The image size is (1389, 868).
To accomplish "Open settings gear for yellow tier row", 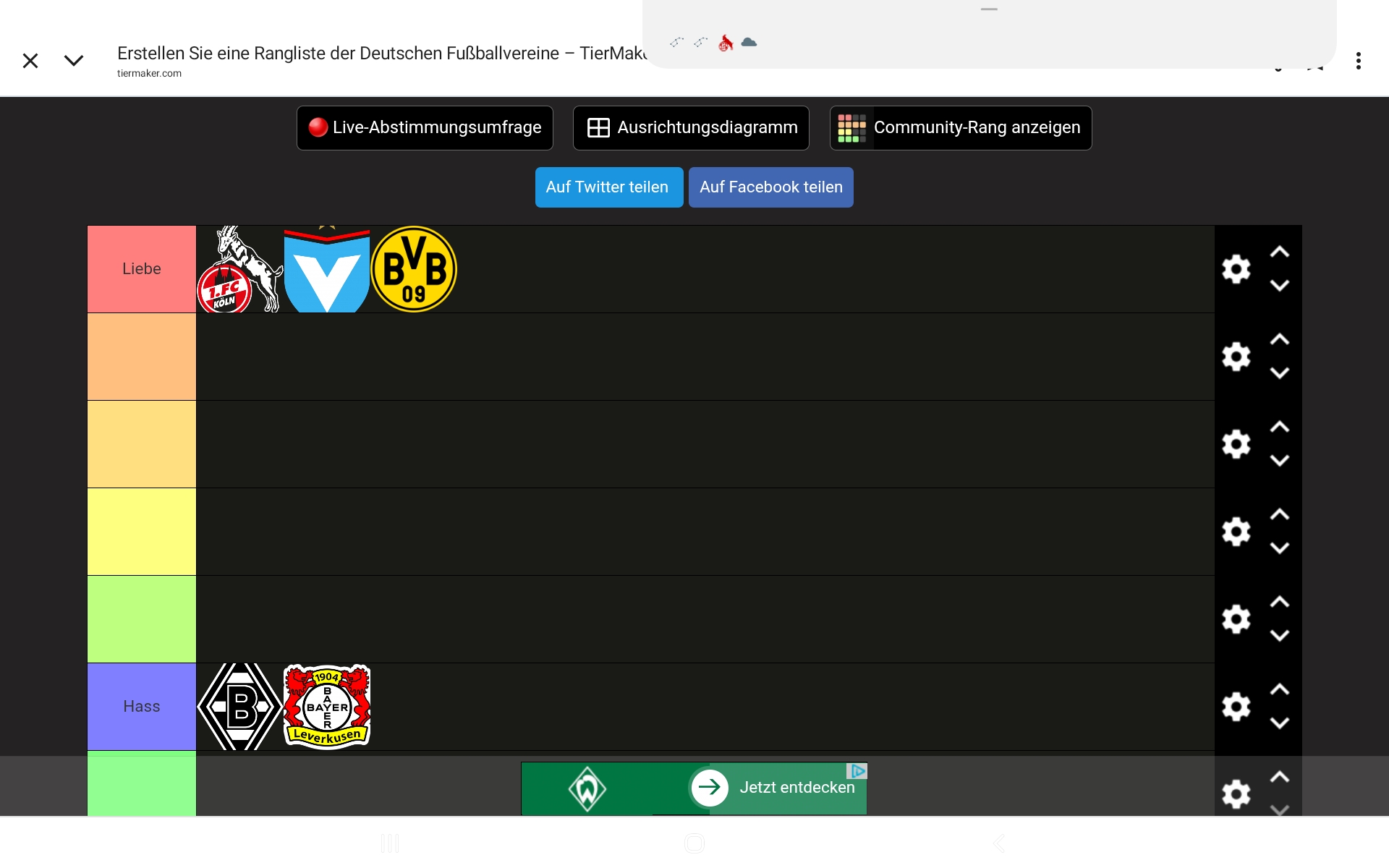I will click(x=1236, y=532).
